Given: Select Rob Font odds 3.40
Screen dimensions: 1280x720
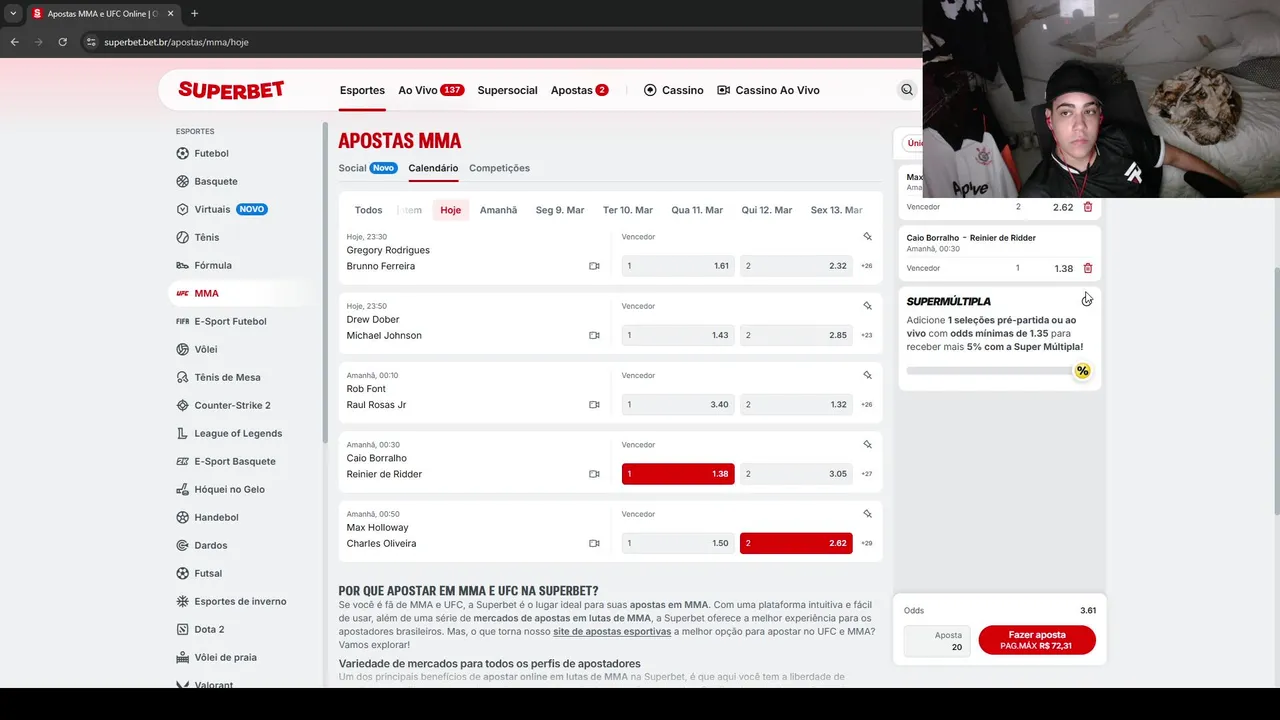Looking at the screenshot, I should click(678, 404).
